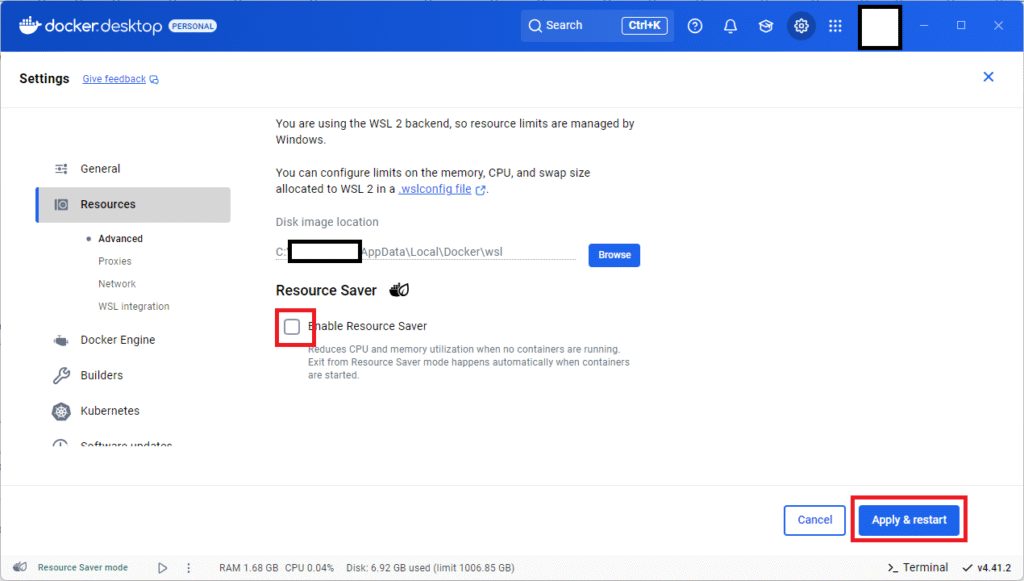Viewport: 1024px width, 581px height.
Task: Click the Resource Saver mode whale status icon
Action: pos(20,567)
